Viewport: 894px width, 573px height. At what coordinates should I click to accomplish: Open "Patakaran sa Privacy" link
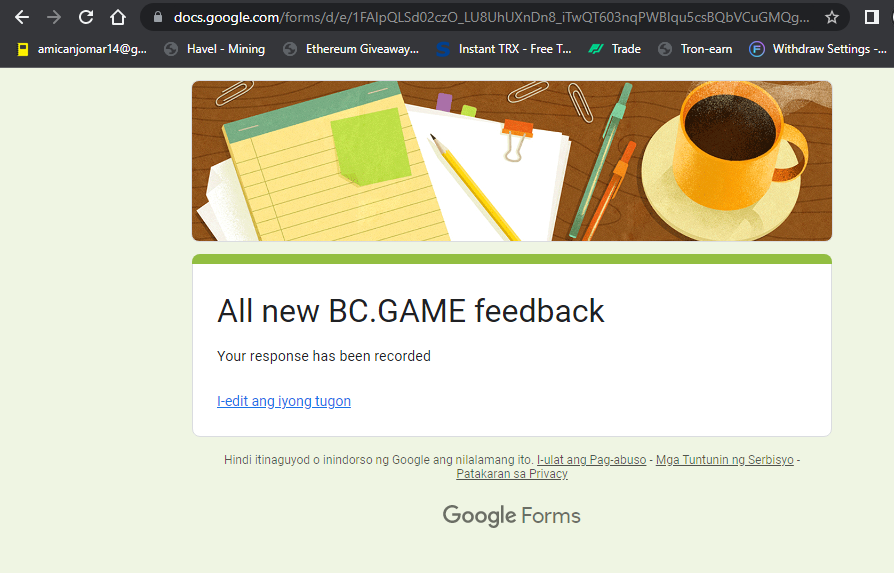[512, 474]
